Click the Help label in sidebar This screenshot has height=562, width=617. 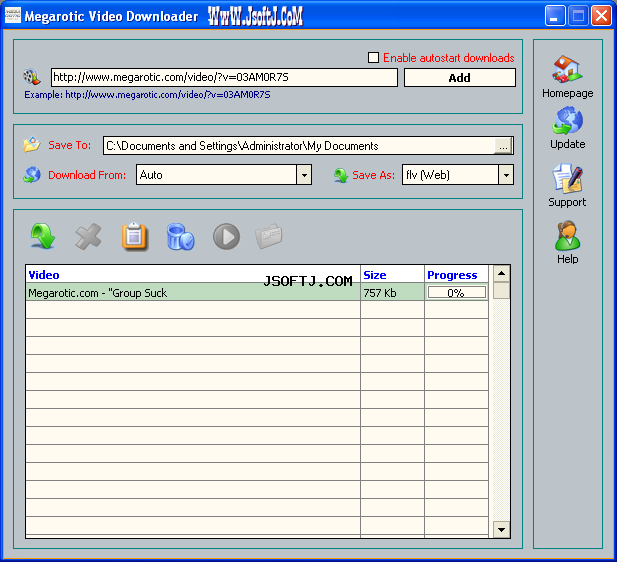pos(567,259)
